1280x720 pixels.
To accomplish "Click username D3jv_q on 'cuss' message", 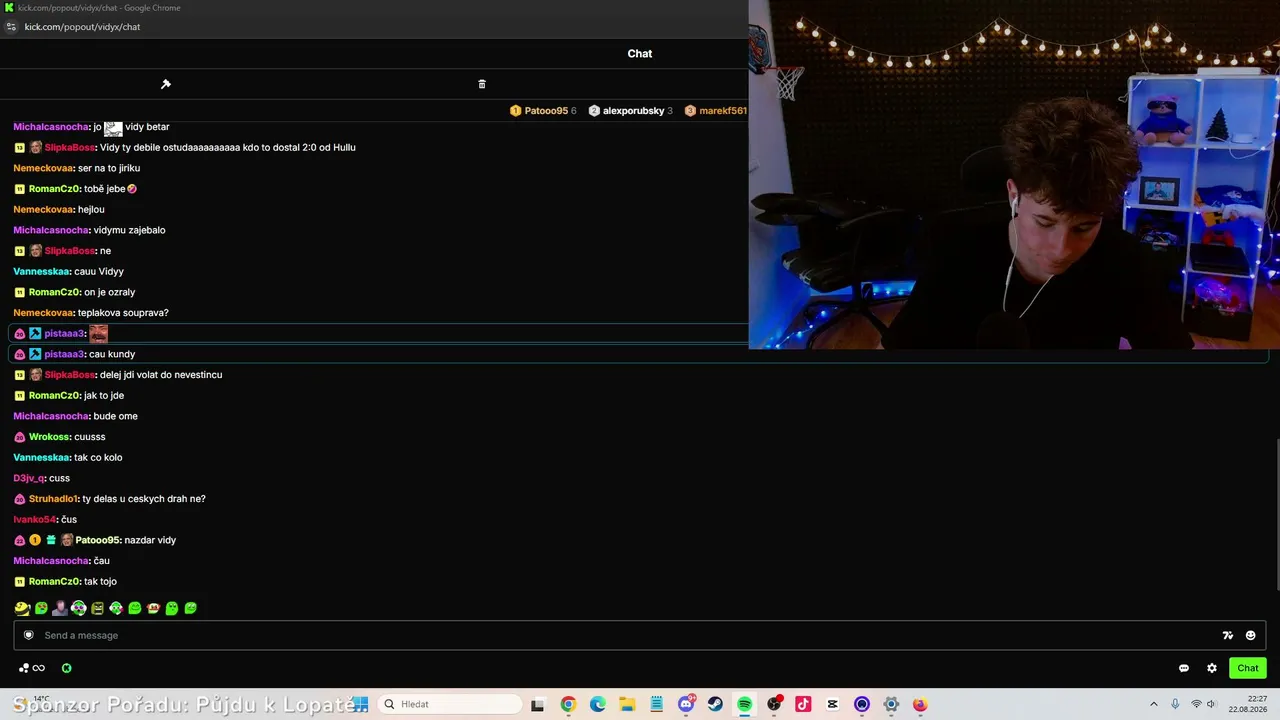I will [29, 478].
